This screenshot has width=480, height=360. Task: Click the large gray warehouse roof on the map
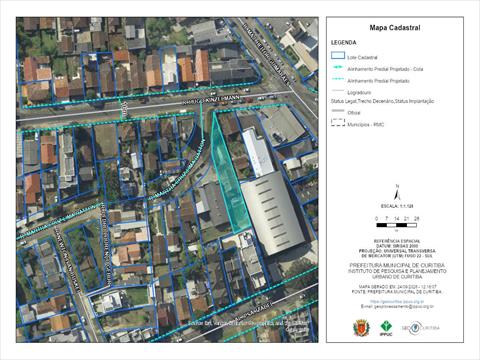click(273, 212)
